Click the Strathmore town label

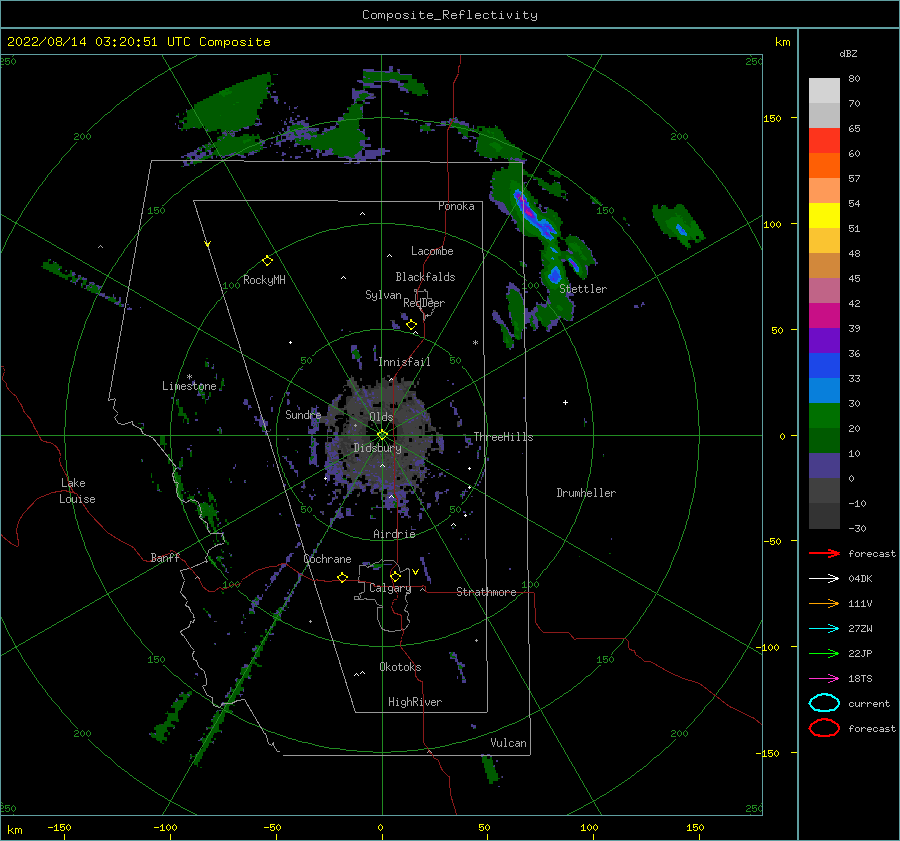tap(486, 592)
